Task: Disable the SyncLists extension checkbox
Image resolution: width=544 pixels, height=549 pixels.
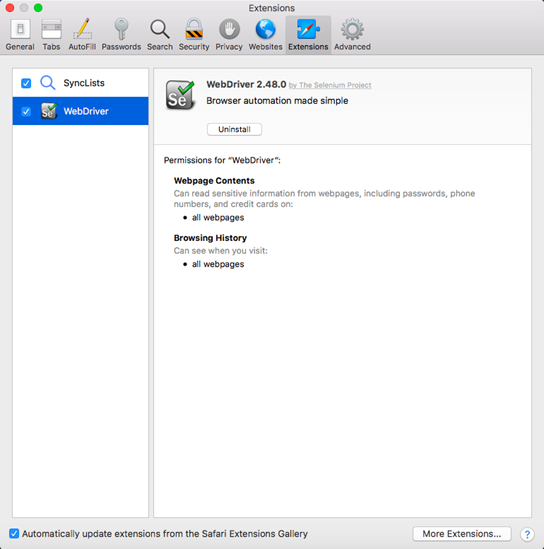Action: [26, 83]
